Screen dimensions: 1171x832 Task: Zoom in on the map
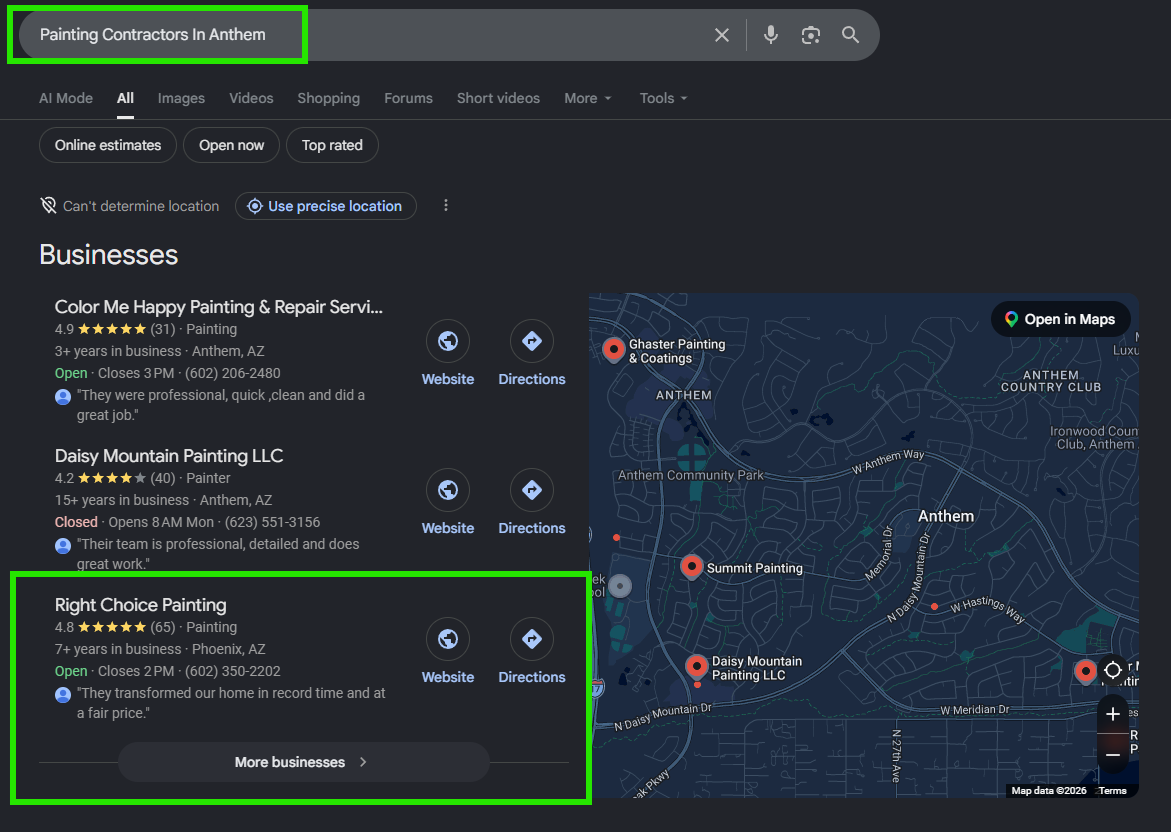coord(1113,714)
